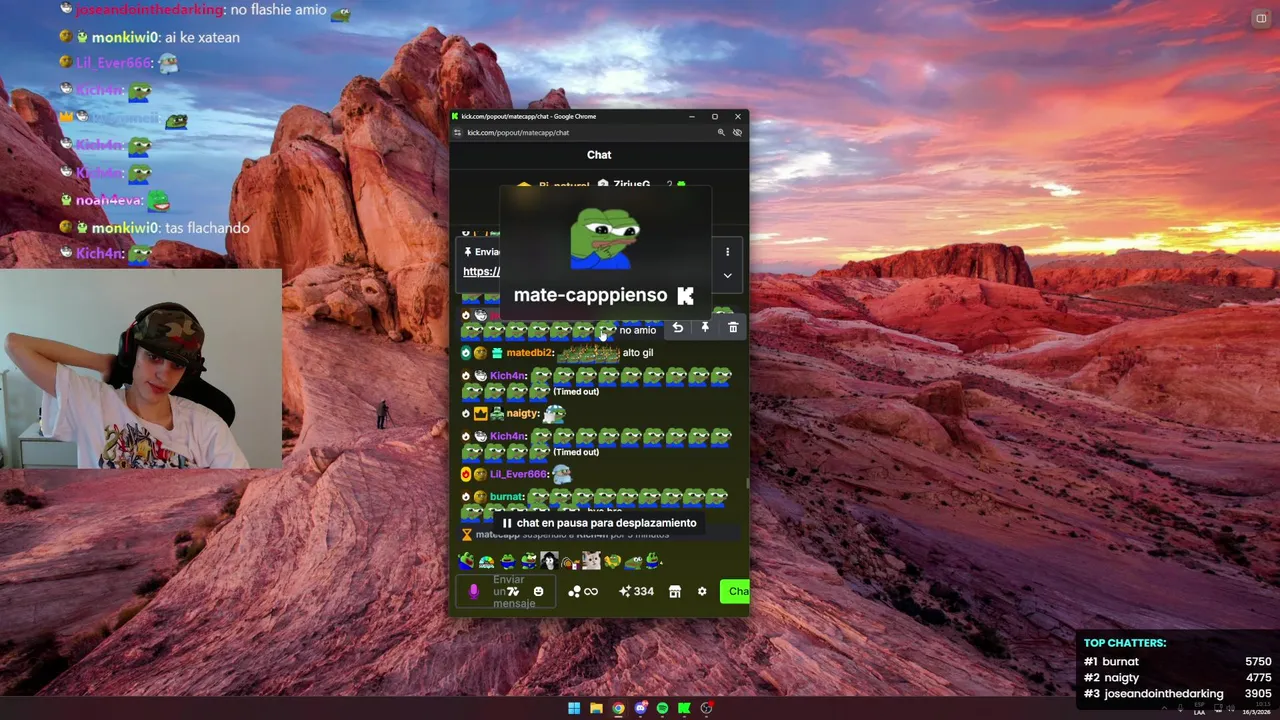Click the Enviar un mensaje text field

pyautogui.click(x=508, y=591)
